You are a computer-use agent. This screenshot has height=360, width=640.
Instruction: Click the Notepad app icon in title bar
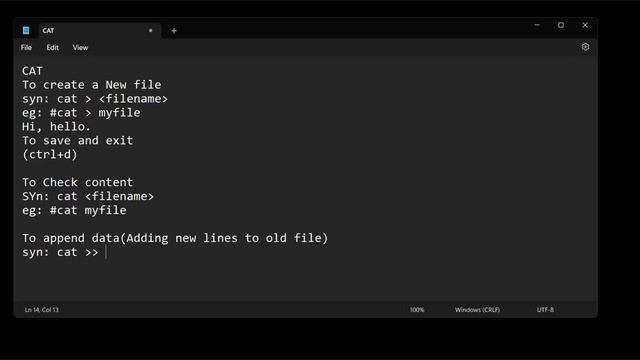point(26,30)
